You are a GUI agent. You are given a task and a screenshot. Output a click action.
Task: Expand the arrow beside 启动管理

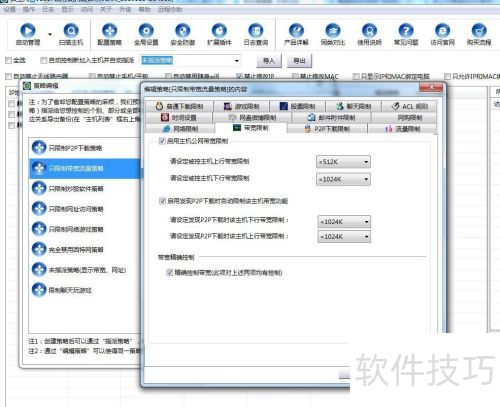50,34
